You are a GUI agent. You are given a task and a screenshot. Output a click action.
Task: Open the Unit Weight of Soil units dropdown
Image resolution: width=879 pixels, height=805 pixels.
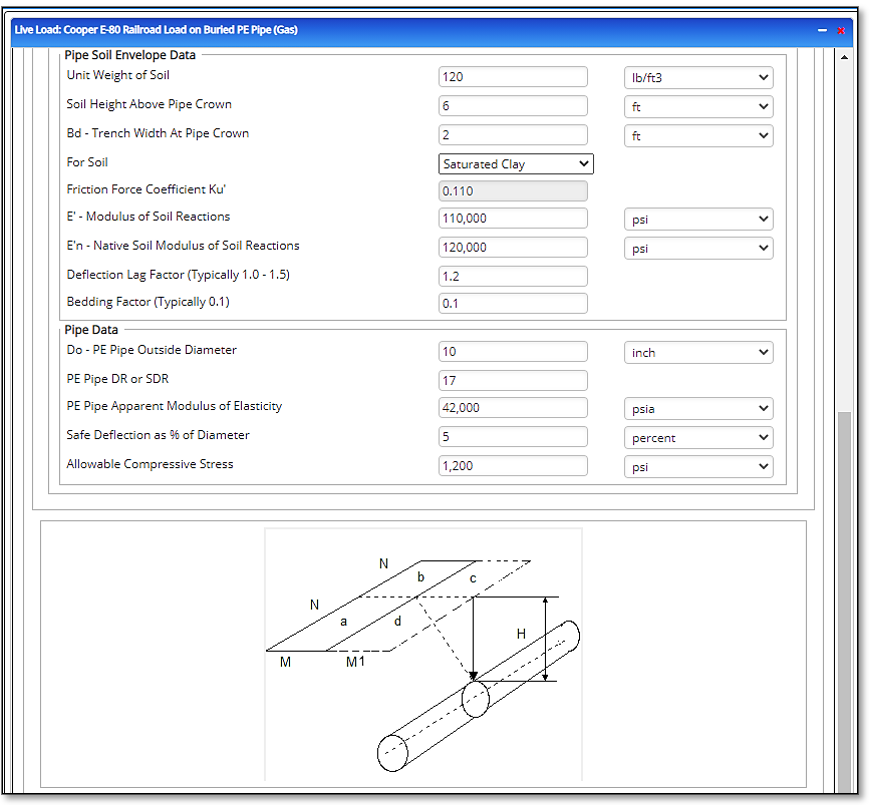698,77
